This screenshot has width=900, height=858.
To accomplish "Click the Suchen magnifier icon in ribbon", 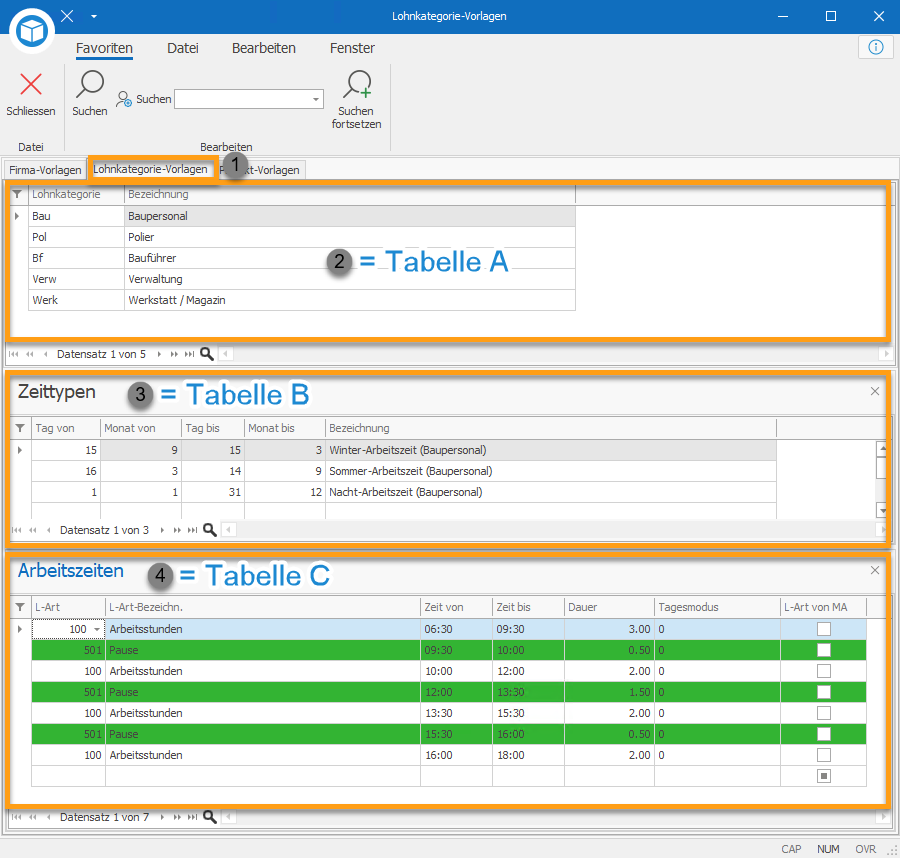I will click(90, 84).
